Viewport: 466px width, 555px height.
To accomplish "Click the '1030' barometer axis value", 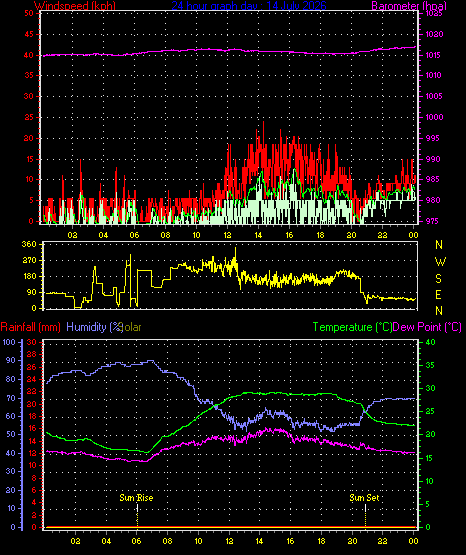I will pyautogui.click(x=434, y=34).
